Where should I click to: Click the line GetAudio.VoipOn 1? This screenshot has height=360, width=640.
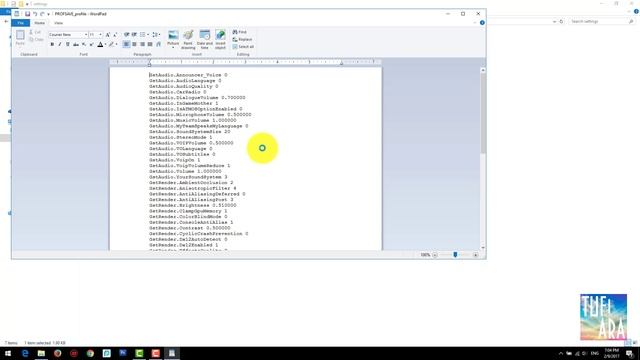pos(175,160)
